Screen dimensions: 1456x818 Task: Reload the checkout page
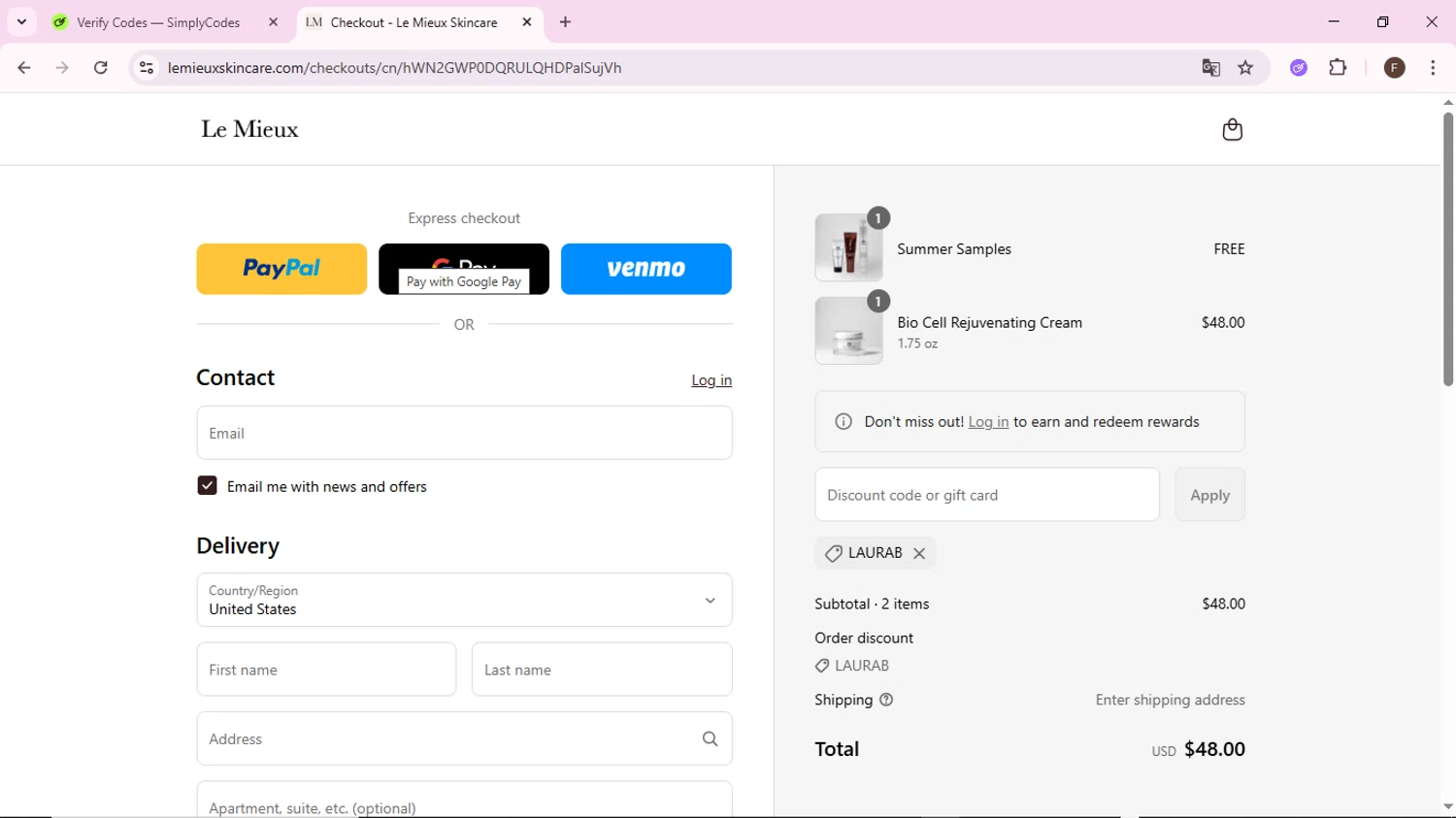click(101, 68)
